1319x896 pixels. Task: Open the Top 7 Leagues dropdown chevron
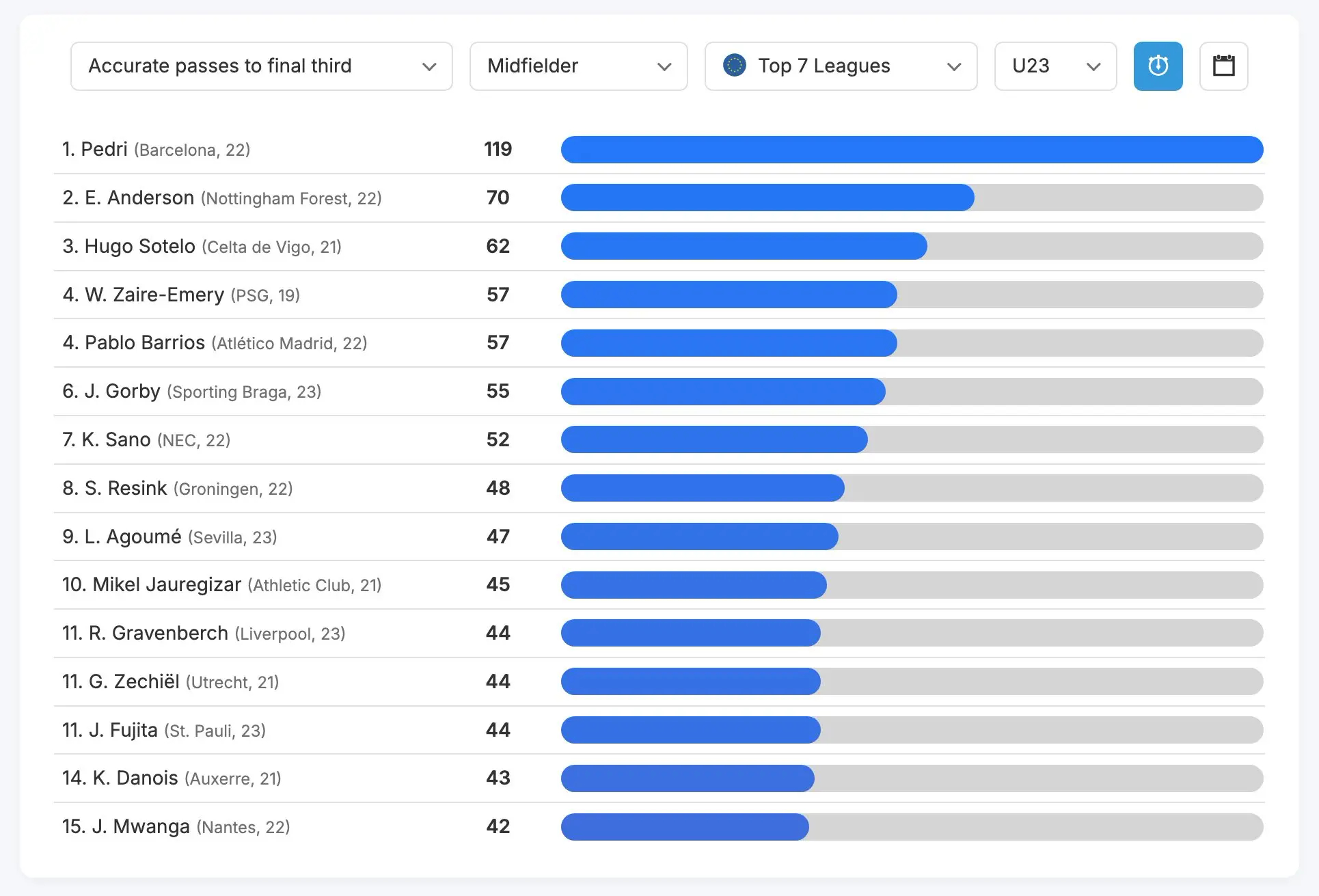[954, 66]
